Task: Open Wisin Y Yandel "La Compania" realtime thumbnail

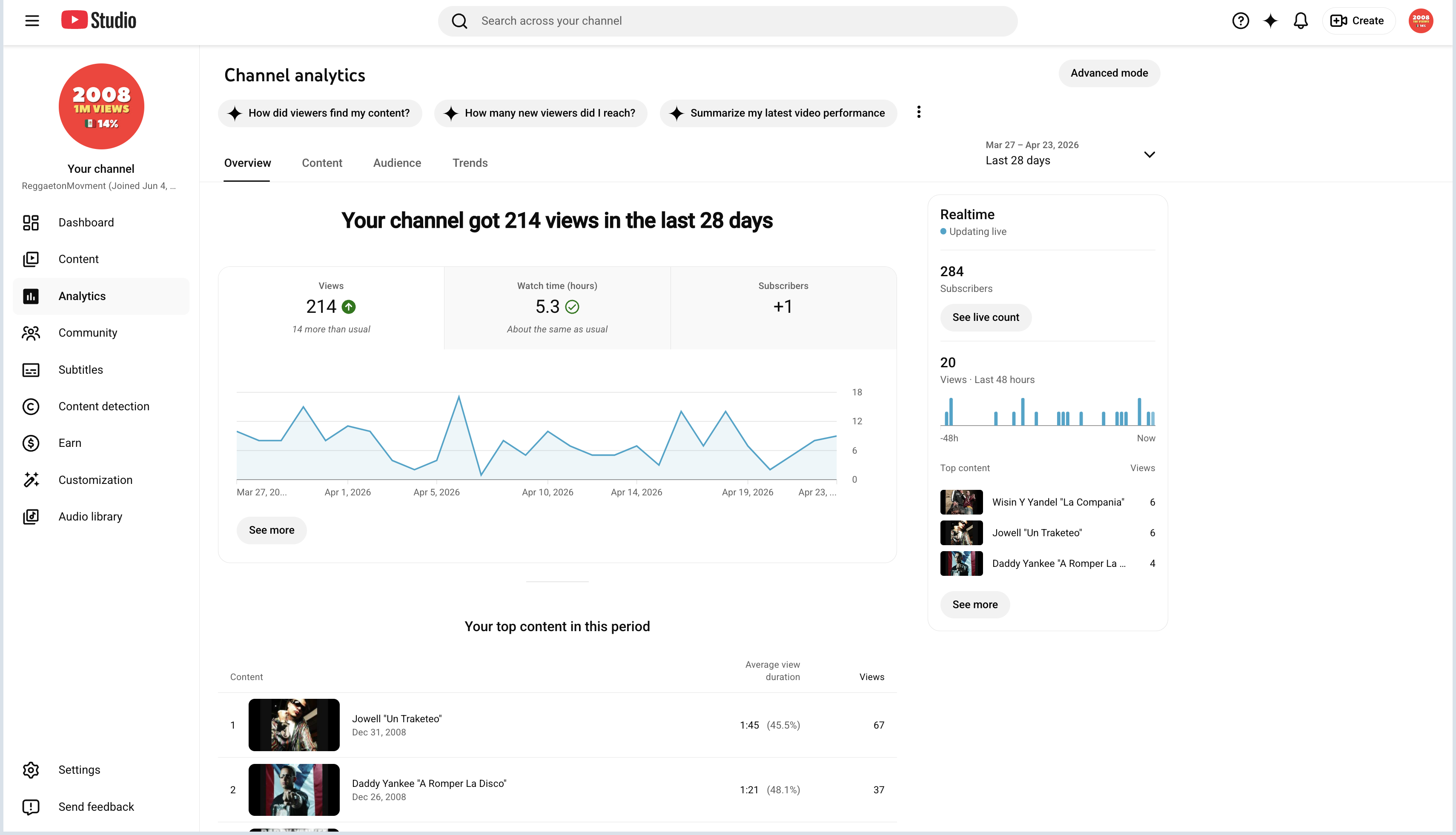Action: coord(961,502)
